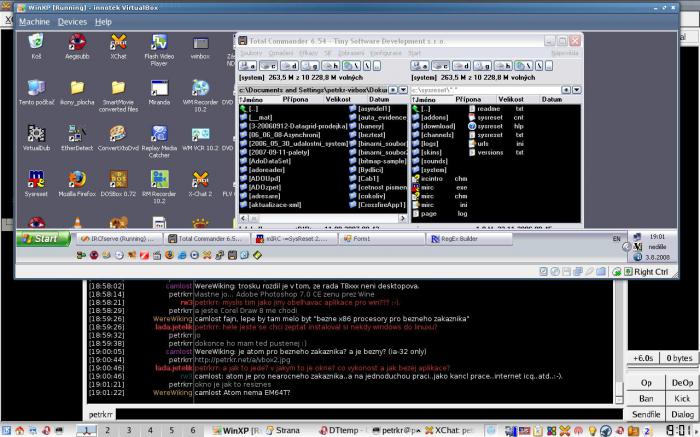The height and width of the screenshot is (437, 700).
Task: Open the Machine menu in VirtualBox
Action: (x=34, y=22)
